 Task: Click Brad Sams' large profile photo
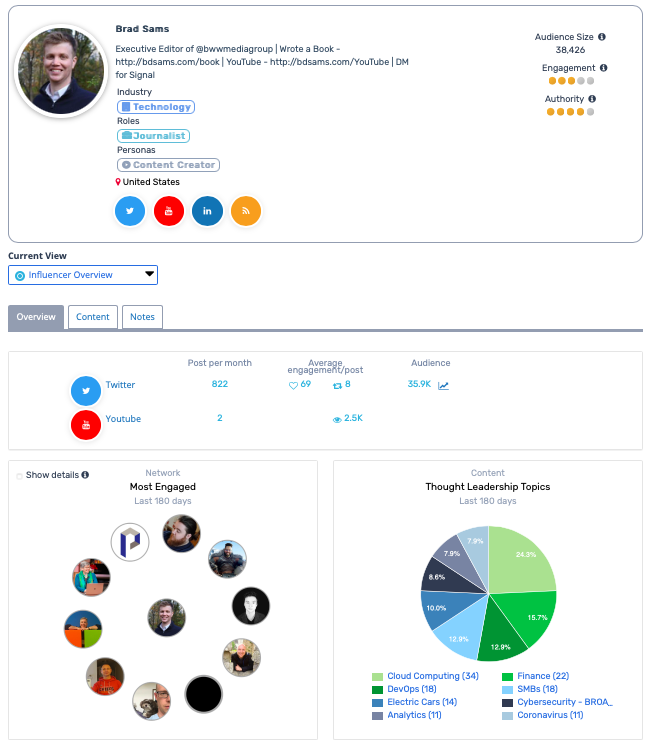click(x=62, y=71)
